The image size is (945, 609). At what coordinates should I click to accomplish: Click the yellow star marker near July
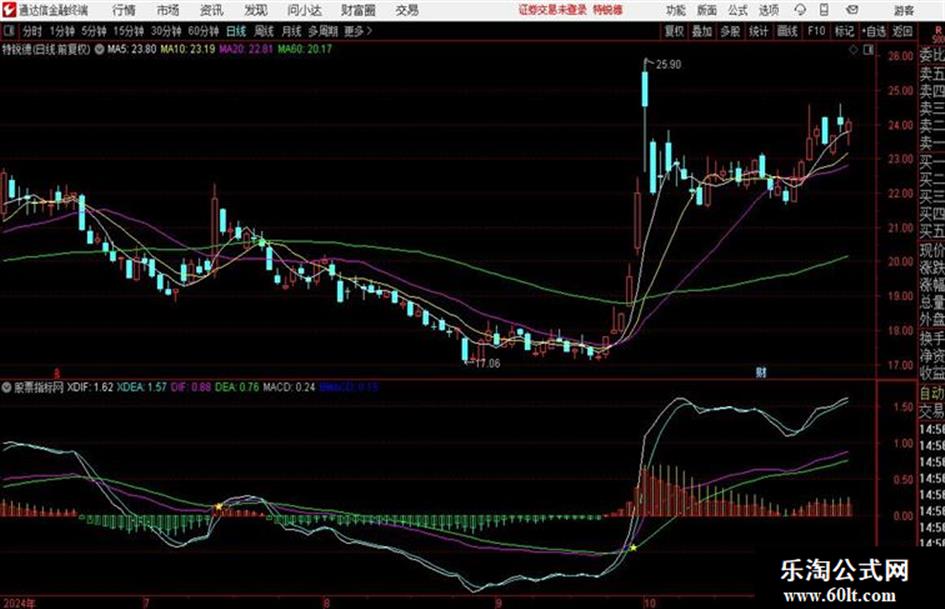click(x=219, y=507)
